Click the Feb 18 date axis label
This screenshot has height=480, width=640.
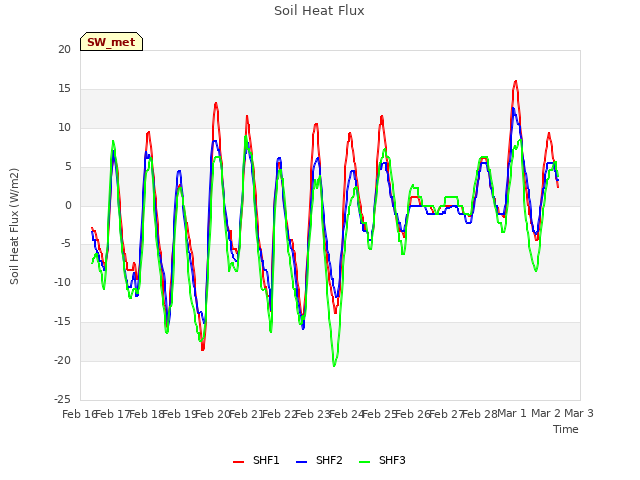click(x=146, y=414)
